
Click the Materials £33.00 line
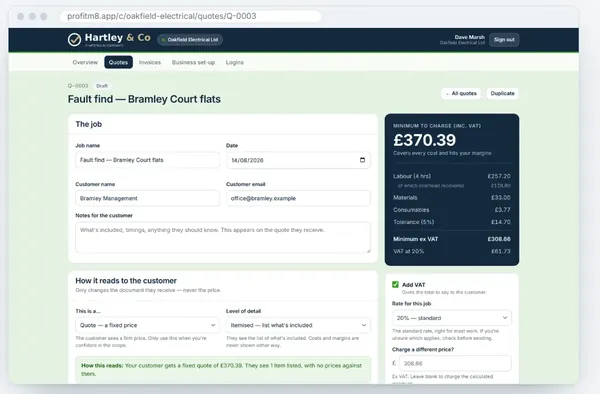point(452,198)
